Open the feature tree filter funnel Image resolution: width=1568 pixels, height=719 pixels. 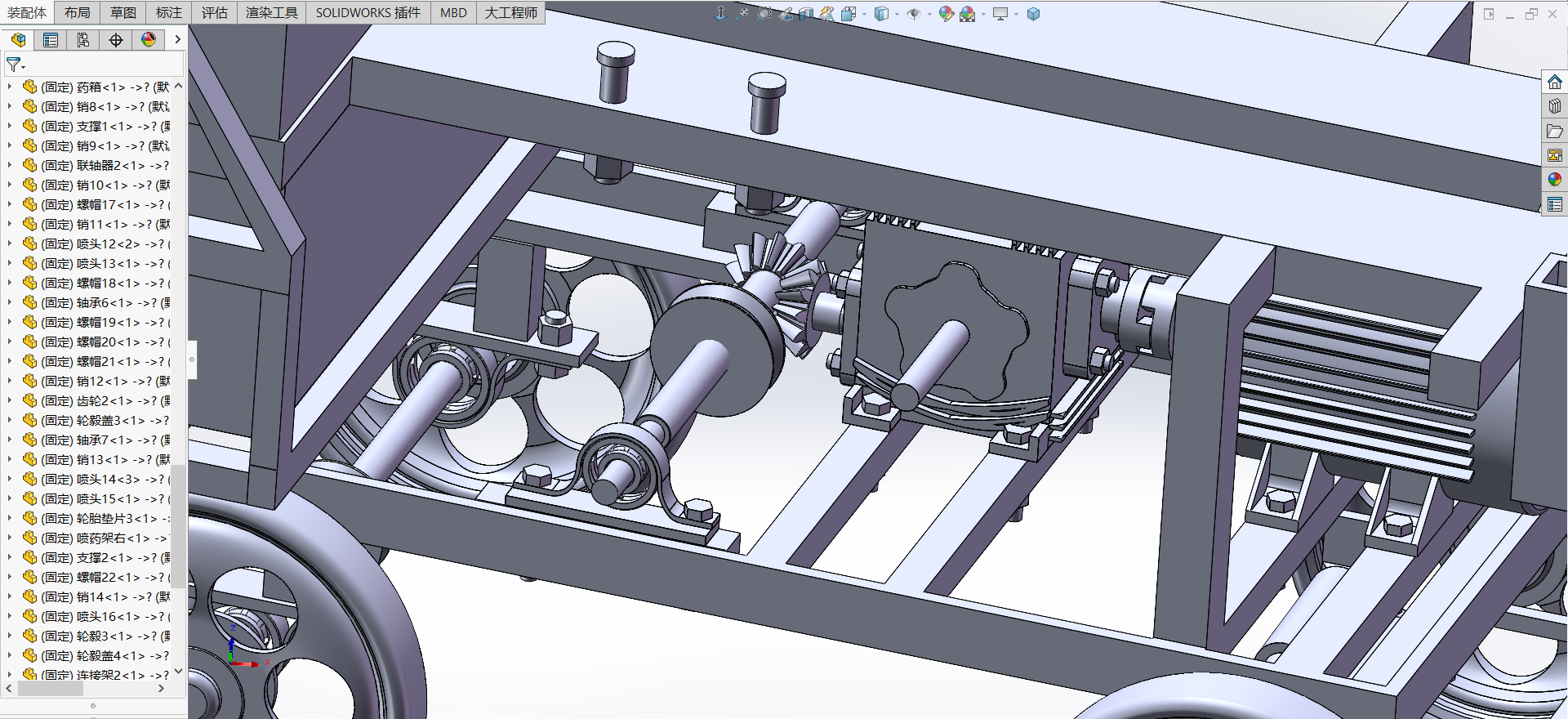pos(14,65)
